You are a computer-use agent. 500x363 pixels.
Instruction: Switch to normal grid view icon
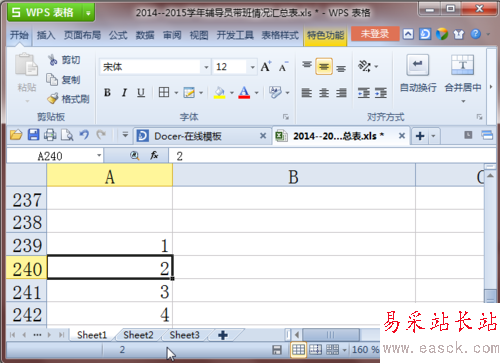(298, 350)
